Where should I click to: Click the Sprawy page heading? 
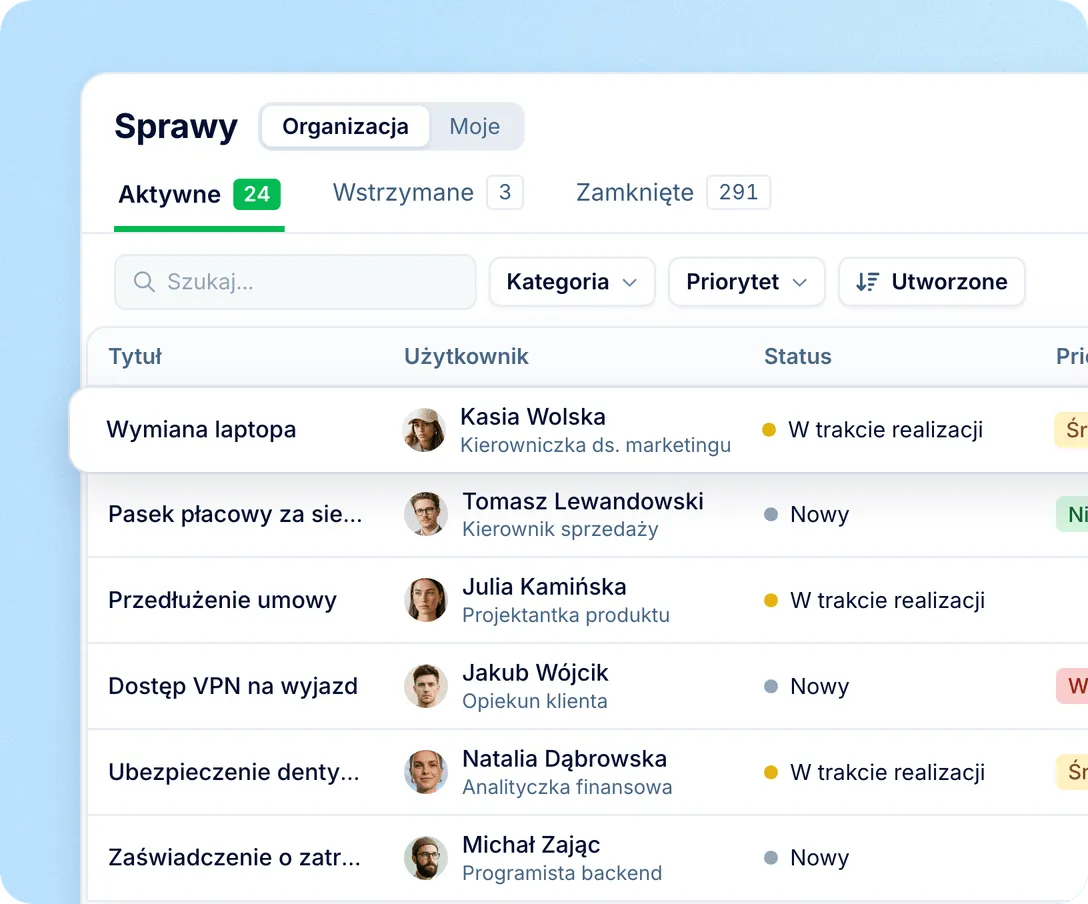point(176,127)
